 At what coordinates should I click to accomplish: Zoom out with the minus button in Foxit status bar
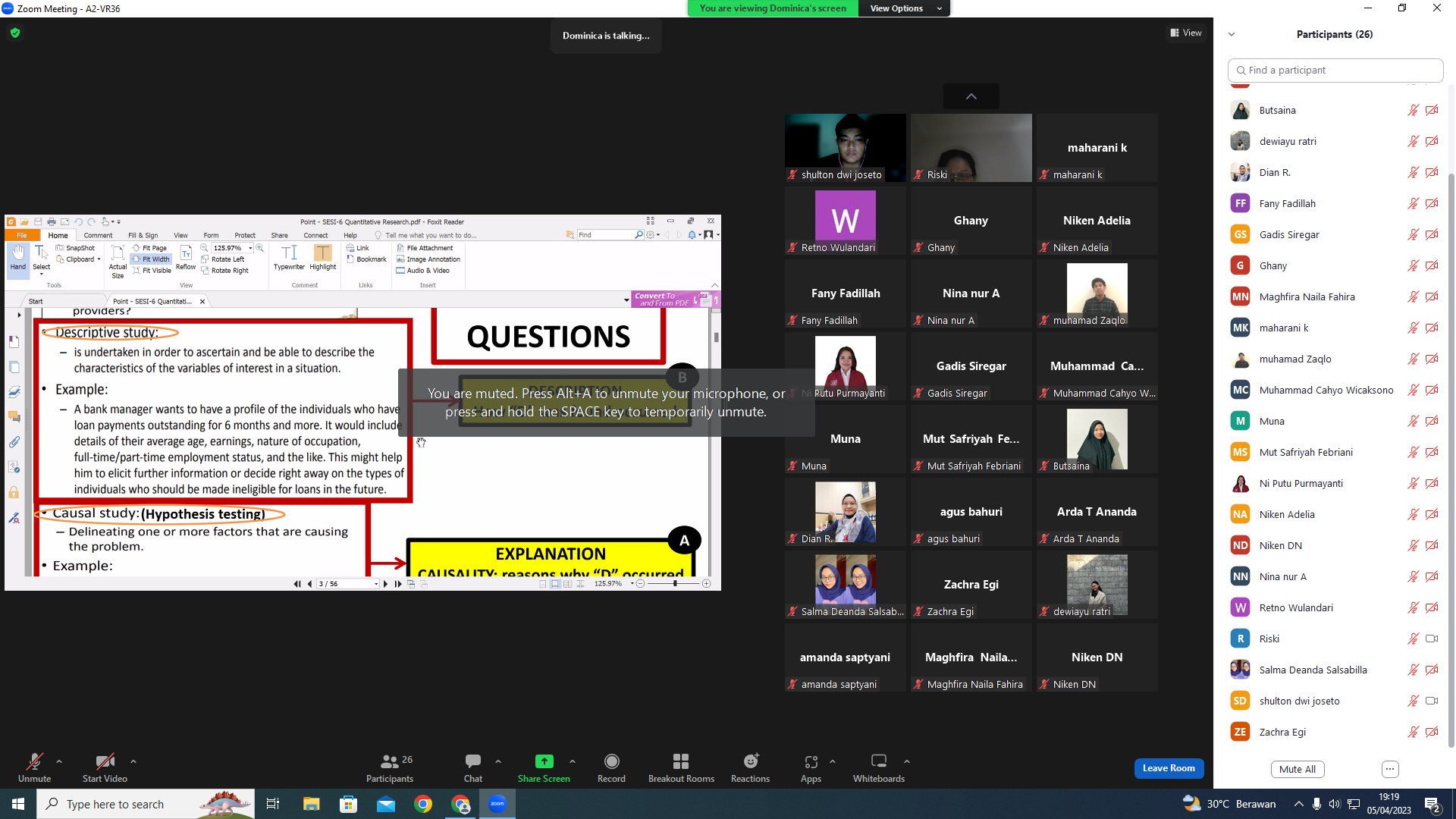[x=641, y=583]
